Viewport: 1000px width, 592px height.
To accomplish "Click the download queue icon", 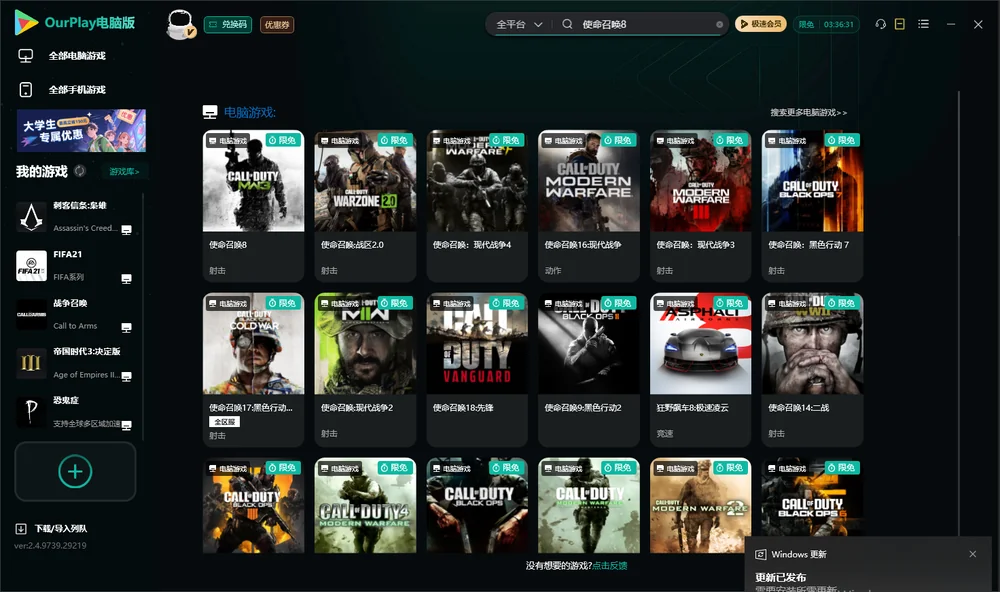I will click(x=20, y=529).
